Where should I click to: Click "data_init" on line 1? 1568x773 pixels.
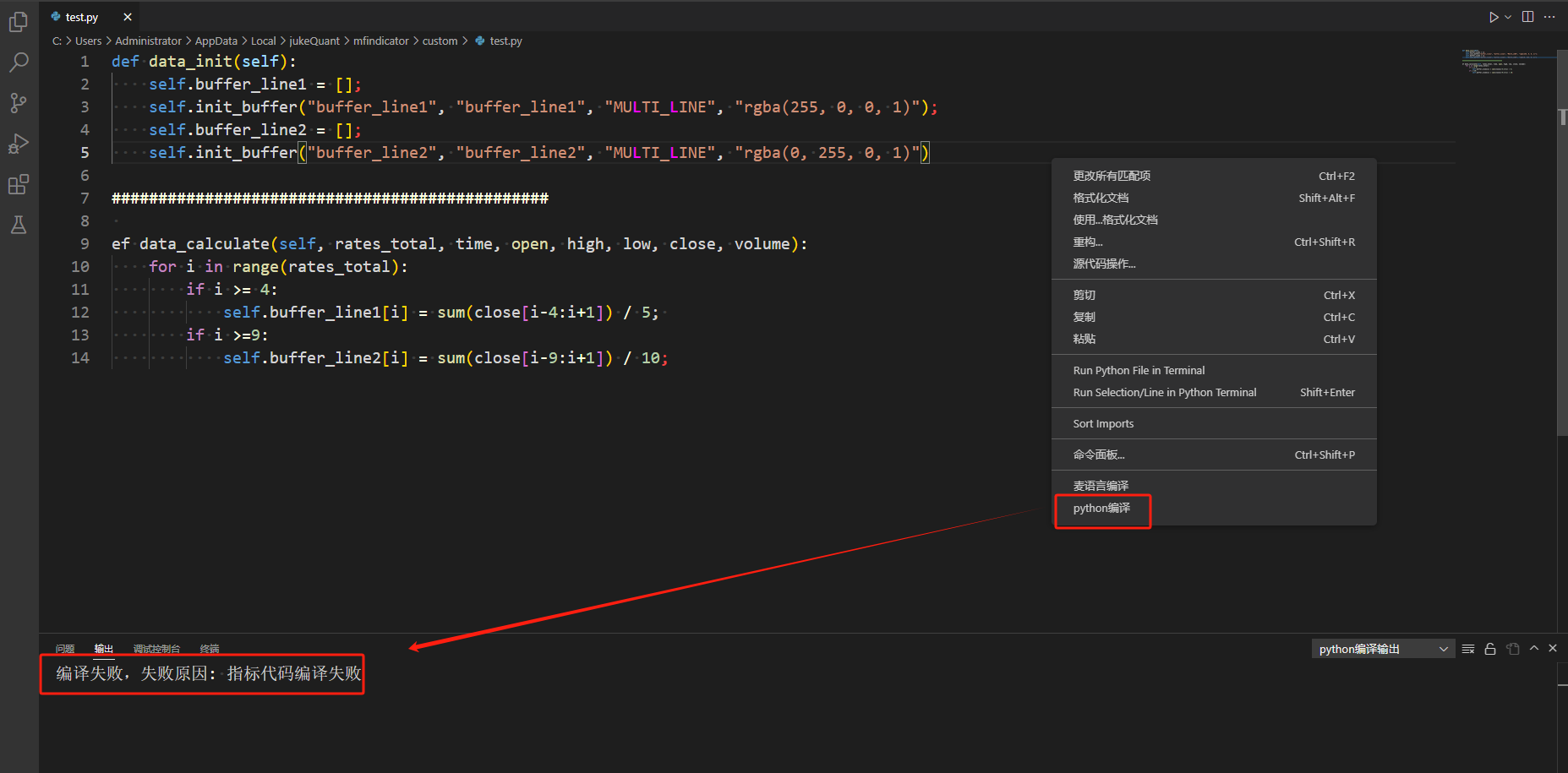click(x=190, y=62)
